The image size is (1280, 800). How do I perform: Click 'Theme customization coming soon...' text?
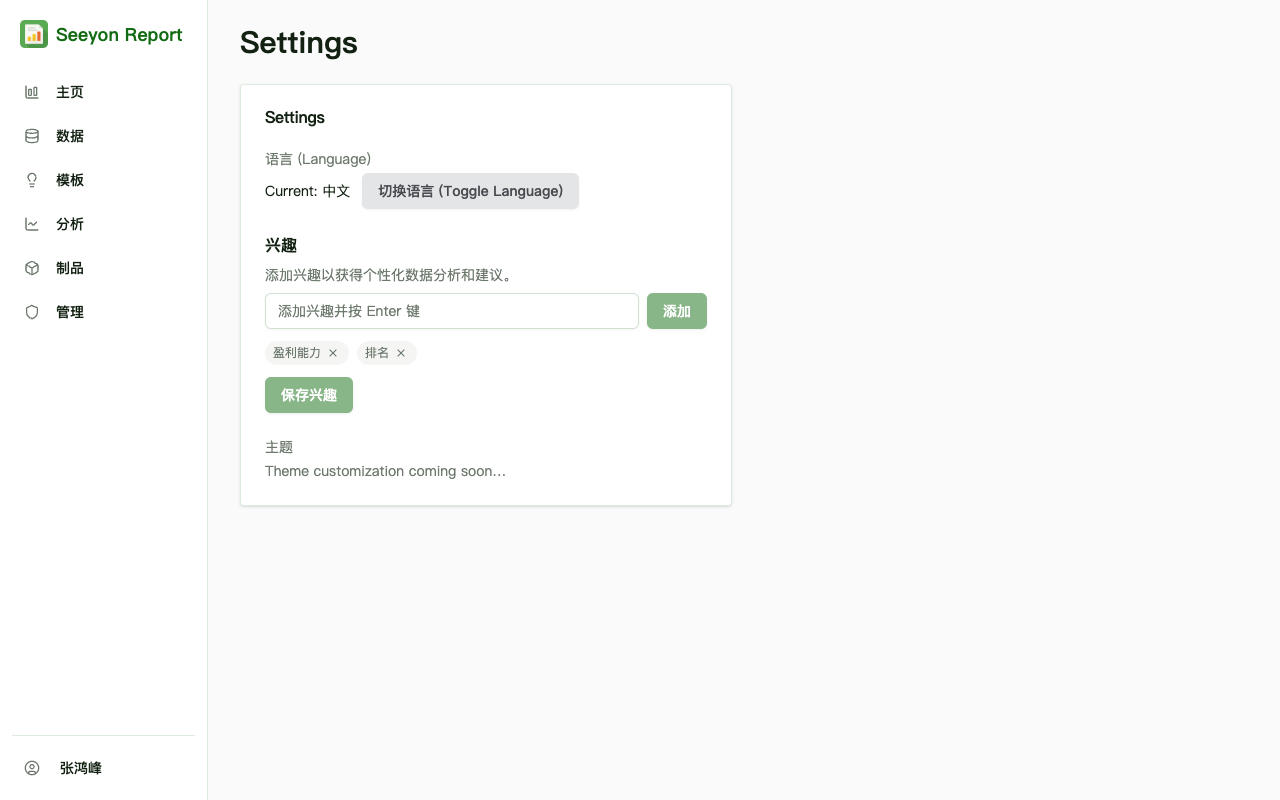[x=385, y=471]
